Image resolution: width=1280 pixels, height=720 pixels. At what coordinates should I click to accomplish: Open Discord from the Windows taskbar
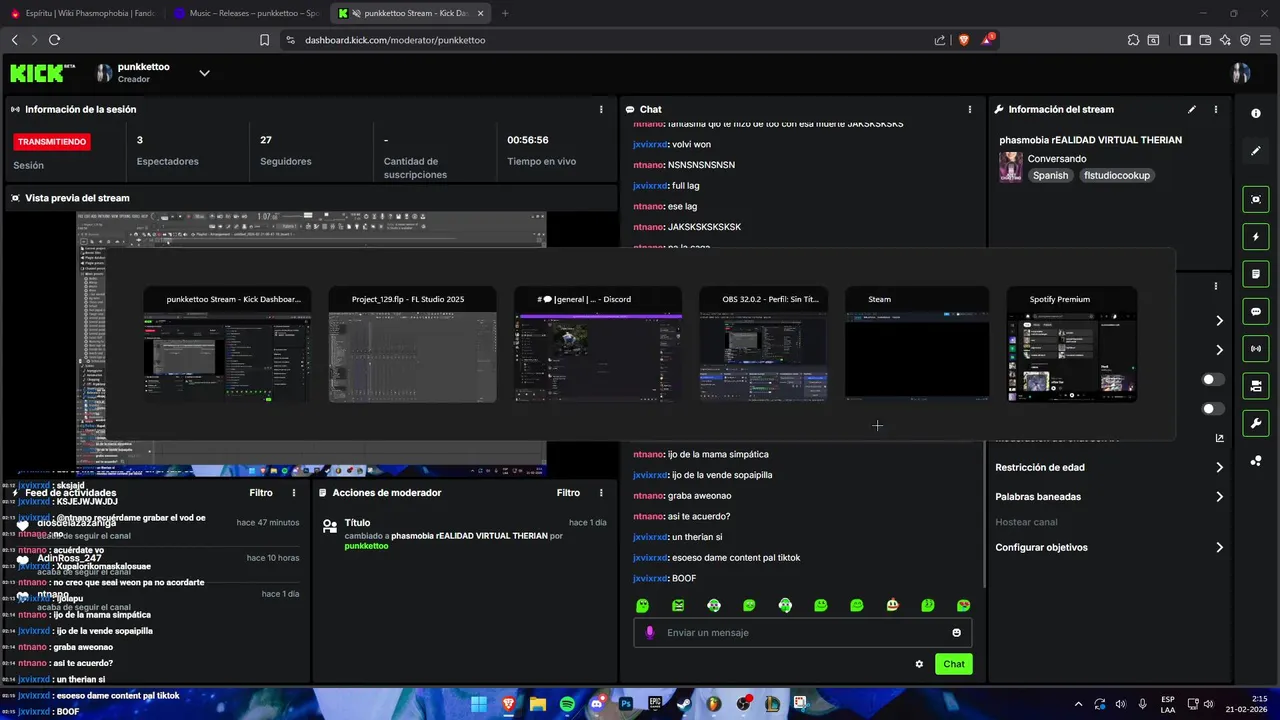tap(597, 704)
